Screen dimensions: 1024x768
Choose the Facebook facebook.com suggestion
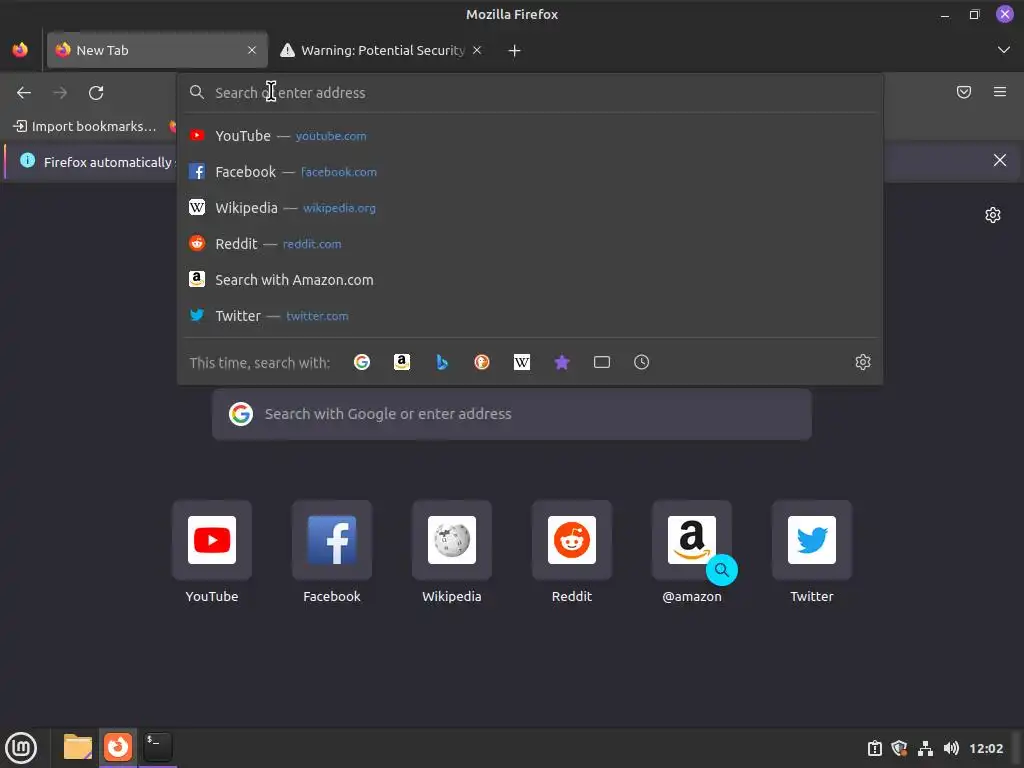point(530,172)
